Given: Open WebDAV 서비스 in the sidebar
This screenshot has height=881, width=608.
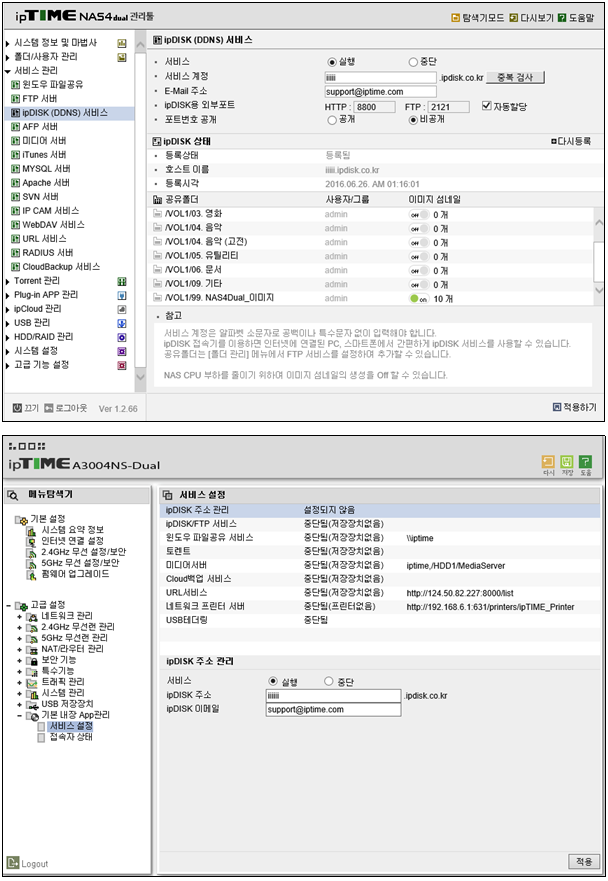Looking at the screenshot, I should coord(53,225).
